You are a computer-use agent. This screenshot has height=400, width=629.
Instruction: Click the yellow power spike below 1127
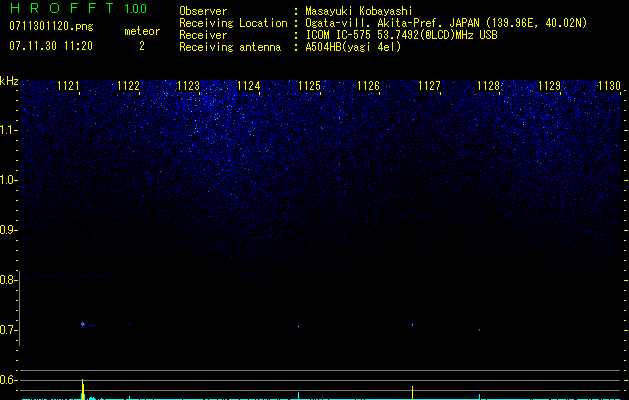tap(412, 393)
